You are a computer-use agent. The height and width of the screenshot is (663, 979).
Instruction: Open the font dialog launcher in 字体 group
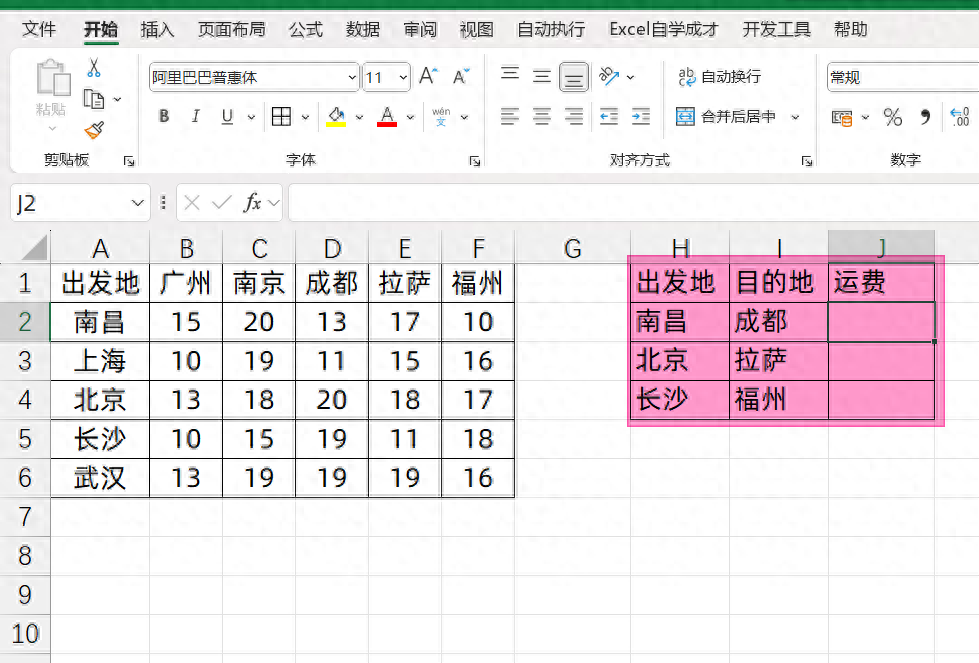[475, 161]
